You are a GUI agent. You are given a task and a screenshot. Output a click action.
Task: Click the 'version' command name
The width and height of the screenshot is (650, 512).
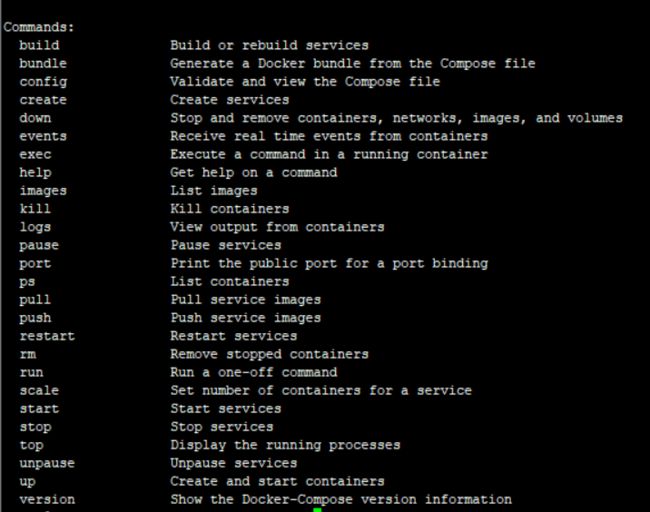click(x=47, y=500)
